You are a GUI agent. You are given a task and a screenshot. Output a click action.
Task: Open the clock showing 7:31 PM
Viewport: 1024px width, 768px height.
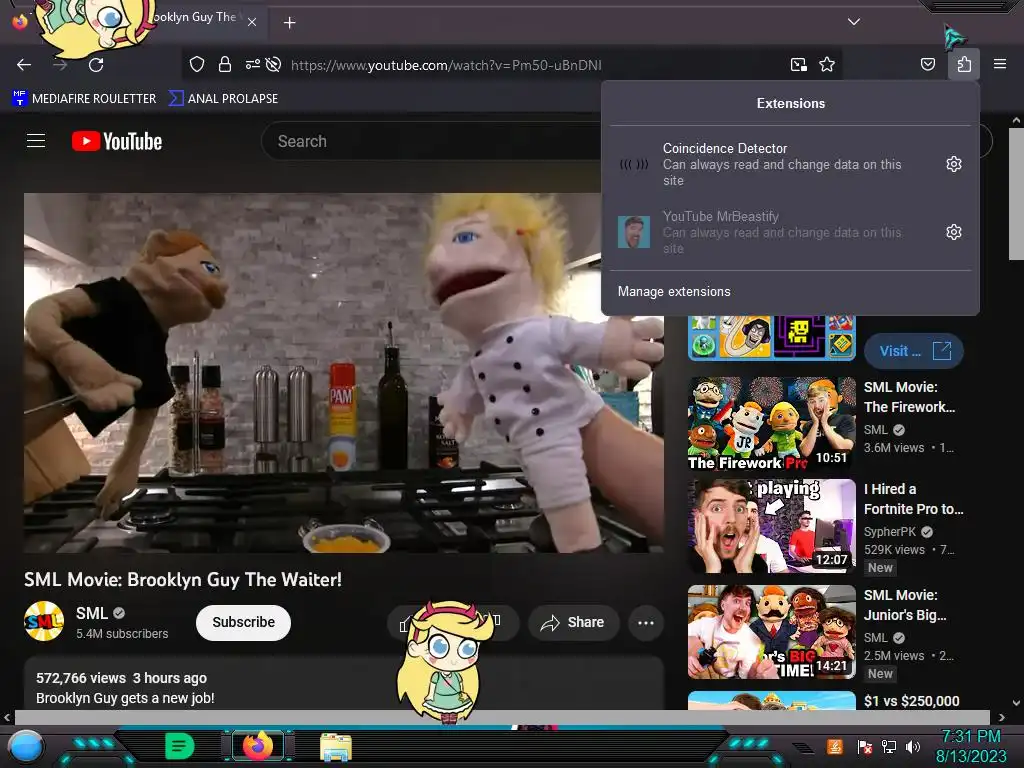tap(970, 736)
